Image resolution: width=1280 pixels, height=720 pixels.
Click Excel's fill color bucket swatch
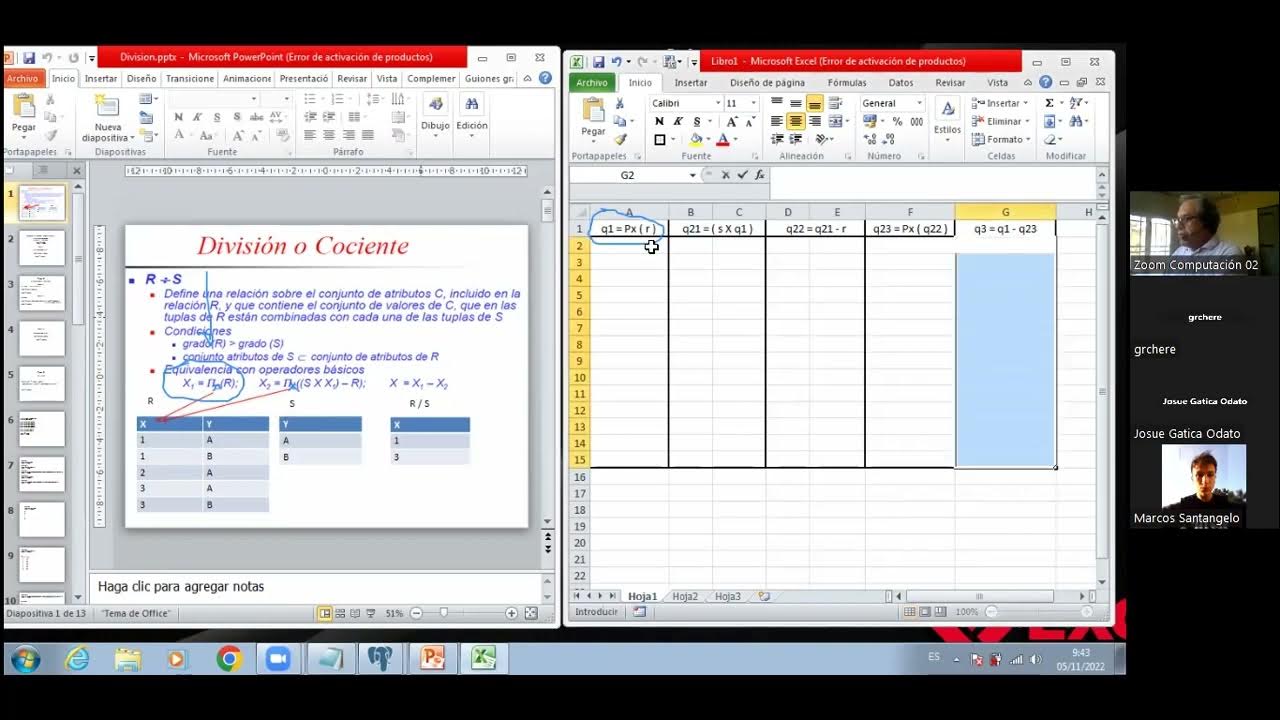[696, 140]
